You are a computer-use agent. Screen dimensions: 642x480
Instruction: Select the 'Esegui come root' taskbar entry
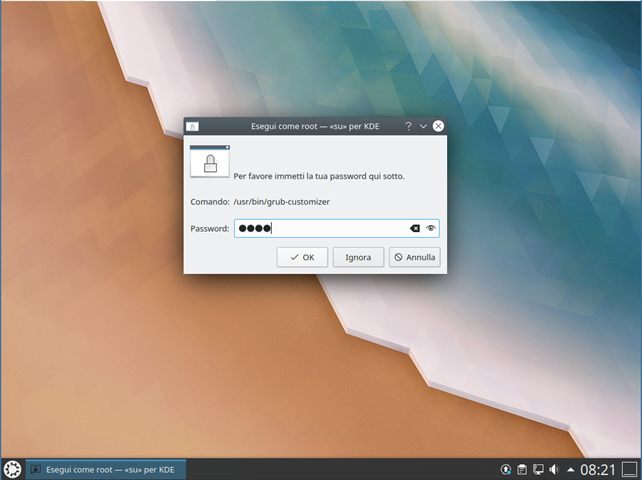(106, 469)
